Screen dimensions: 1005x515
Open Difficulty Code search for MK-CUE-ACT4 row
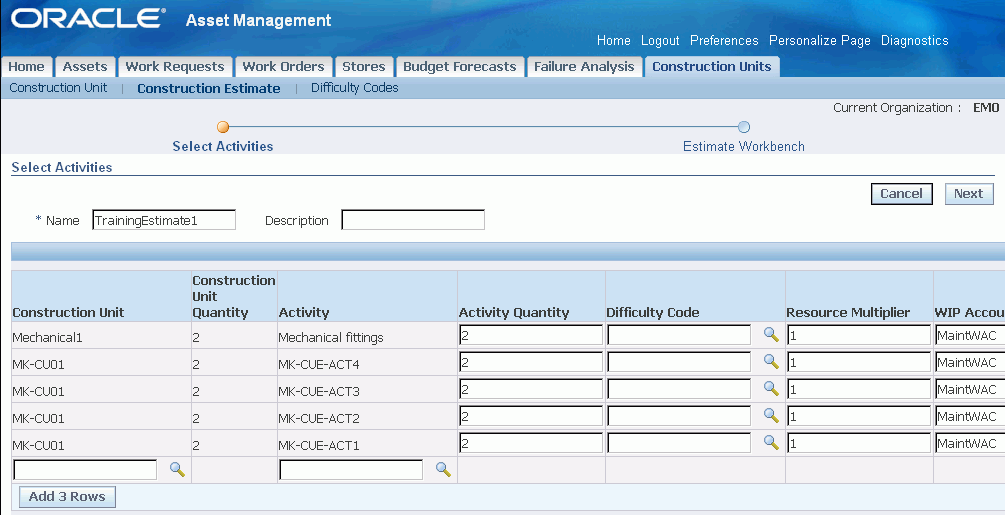coord(771,361)
